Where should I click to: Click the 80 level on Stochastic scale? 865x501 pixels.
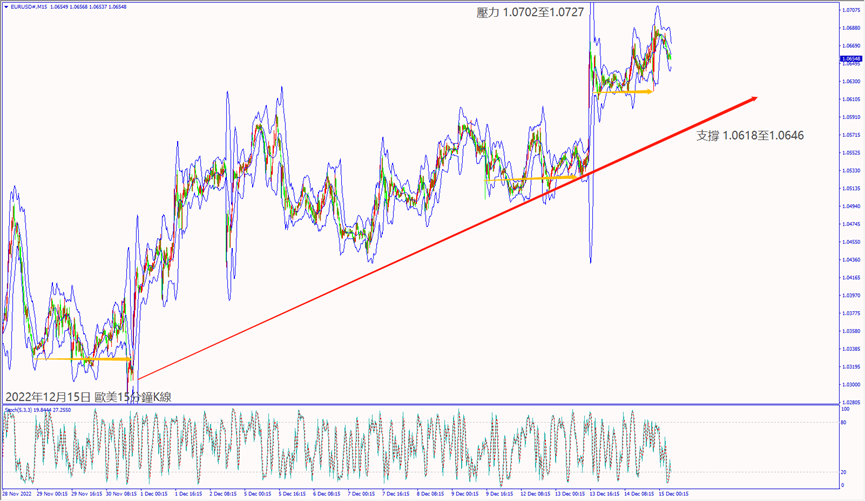(846, 423)
